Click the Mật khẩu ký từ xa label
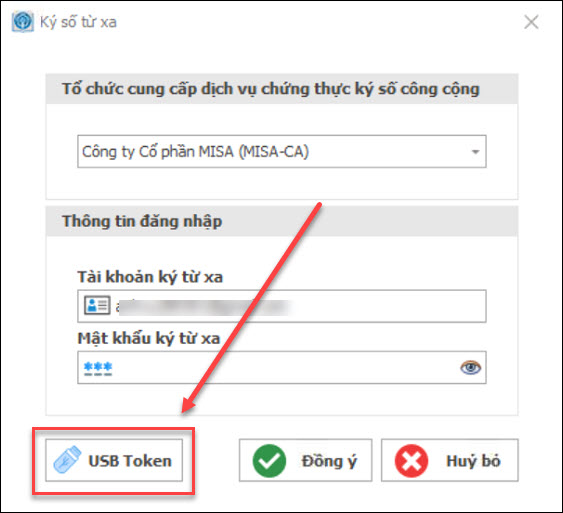The height and width of the screenshot is (513, 563). tap(149, 339)
